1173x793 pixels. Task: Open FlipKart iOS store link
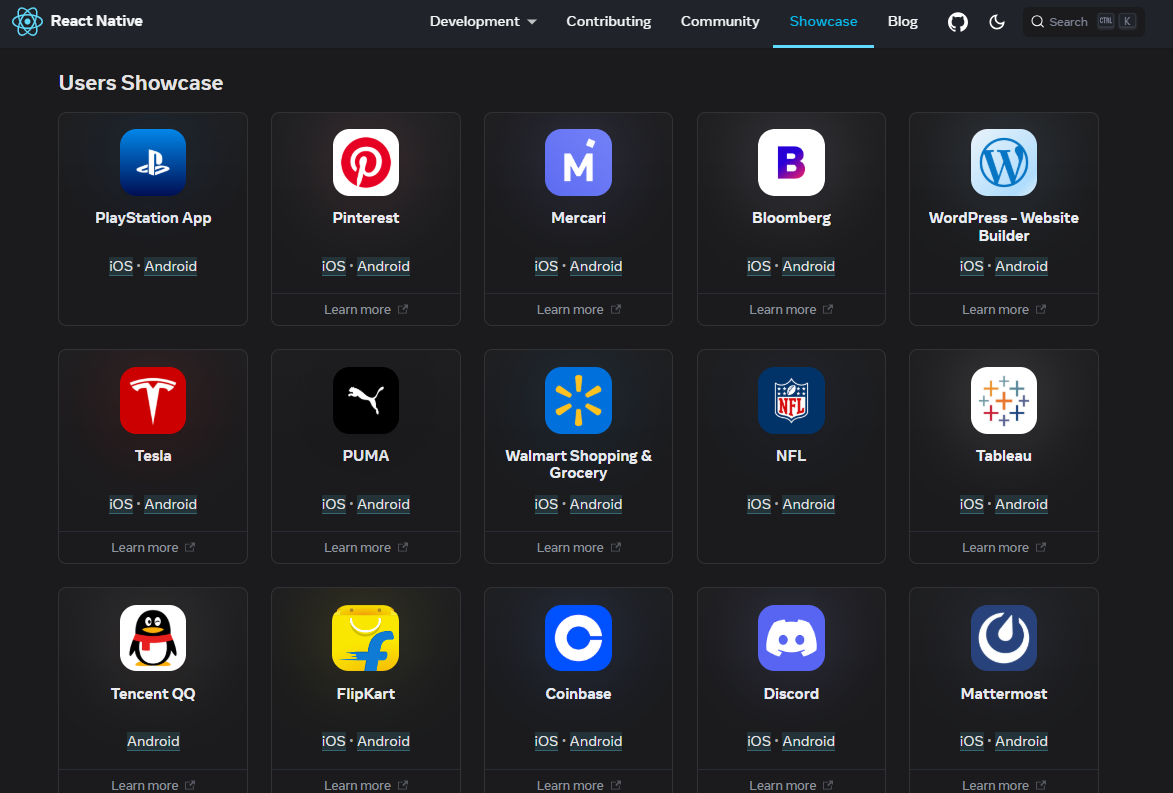pyautogui.click(x=334, y=741)
